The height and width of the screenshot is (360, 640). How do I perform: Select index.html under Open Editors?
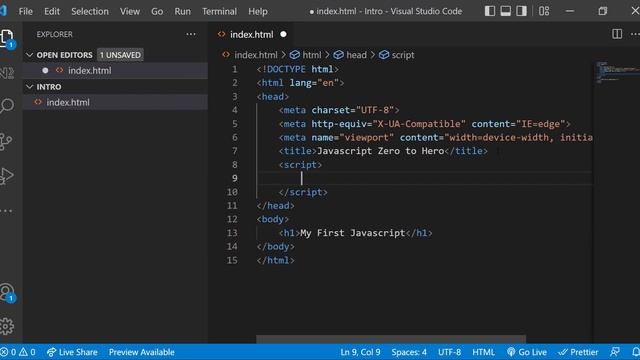(116, 70)
